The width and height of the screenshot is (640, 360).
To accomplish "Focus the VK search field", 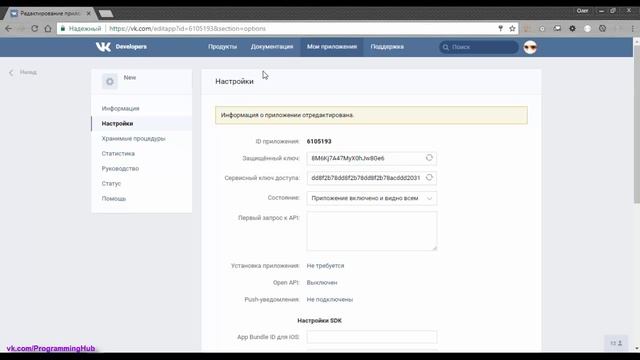I will coord(479,47).
